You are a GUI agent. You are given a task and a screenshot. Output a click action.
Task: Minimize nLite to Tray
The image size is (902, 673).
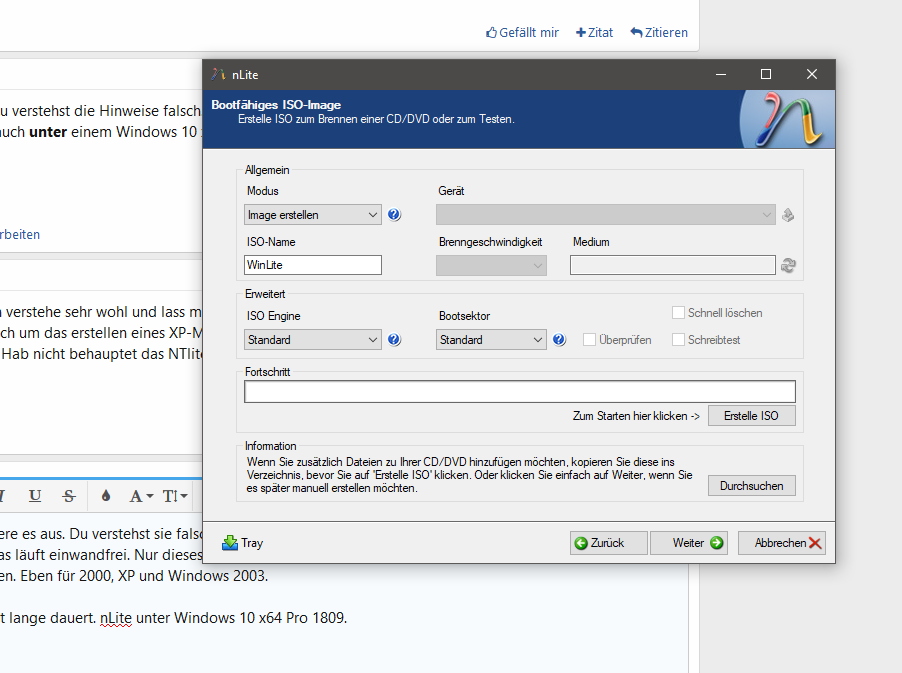(243, 542)
